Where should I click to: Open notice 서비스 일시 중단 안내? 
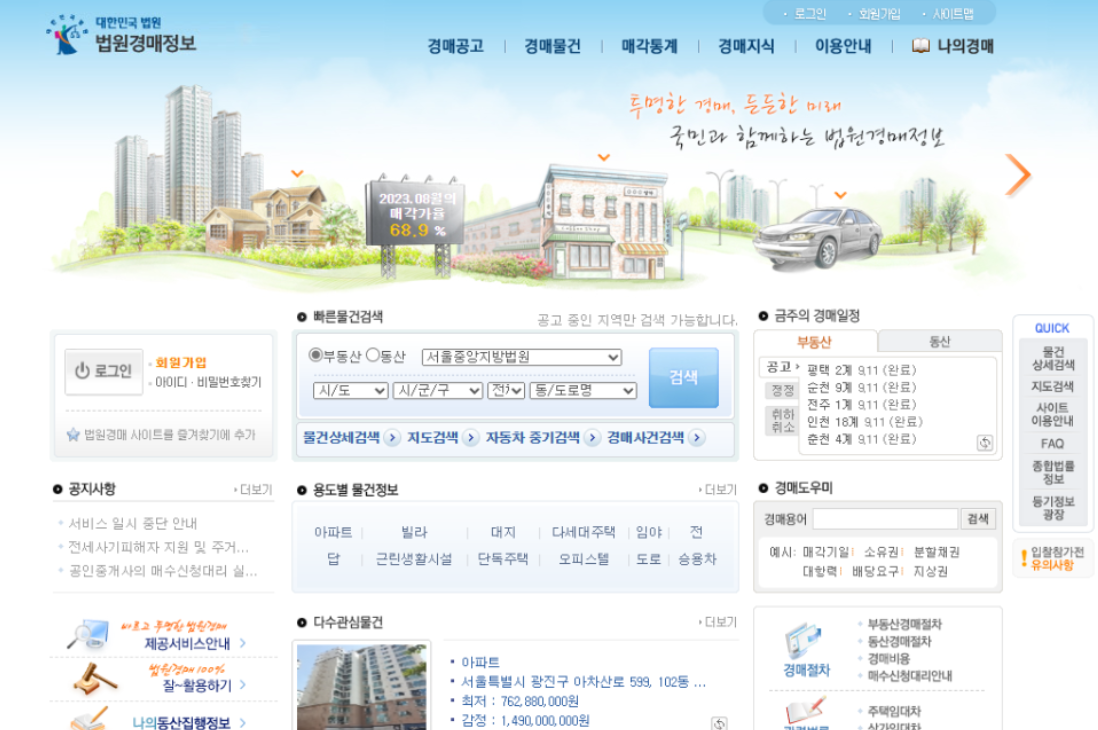(132, 523)
